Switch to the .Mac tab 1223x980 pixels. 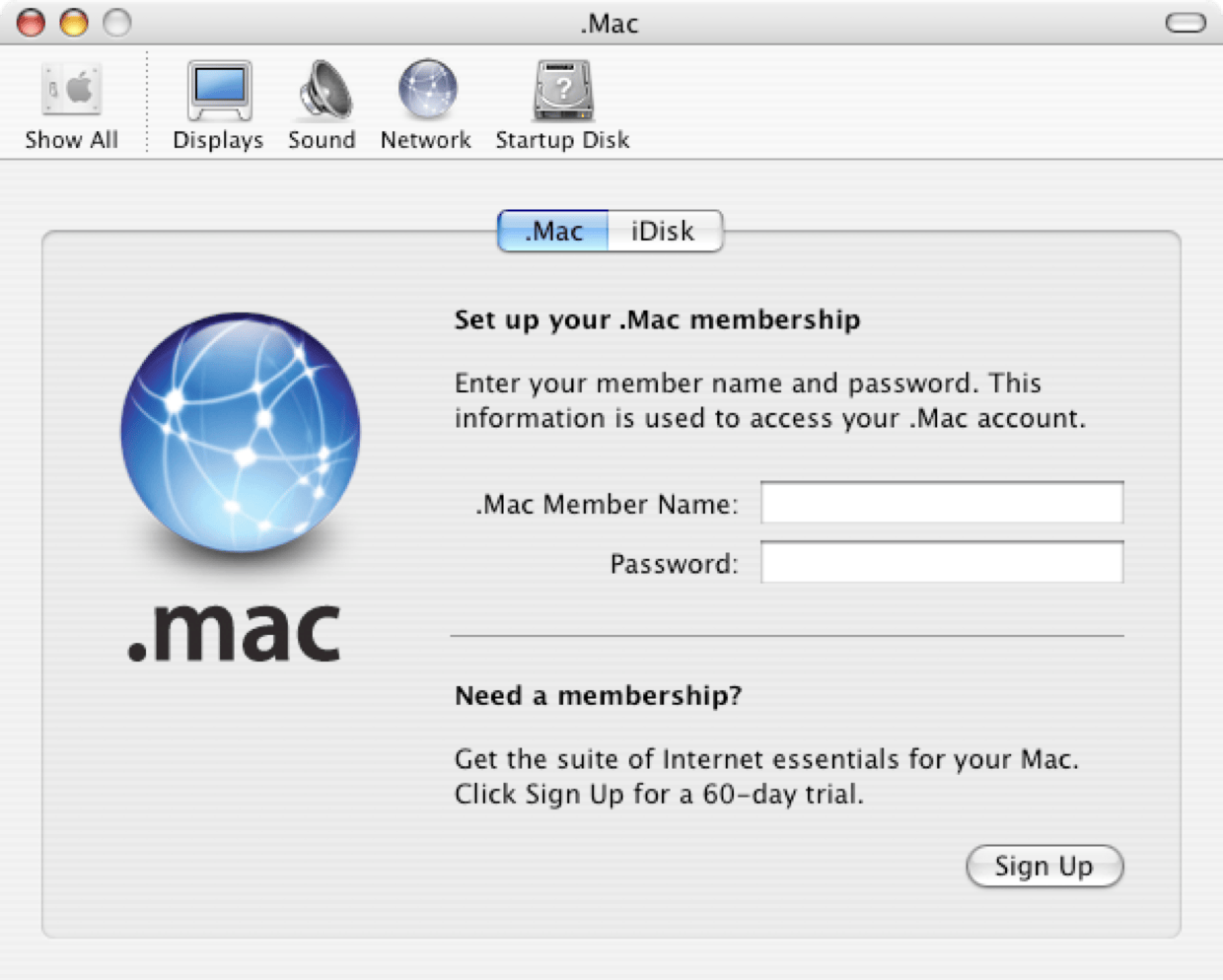553,231
